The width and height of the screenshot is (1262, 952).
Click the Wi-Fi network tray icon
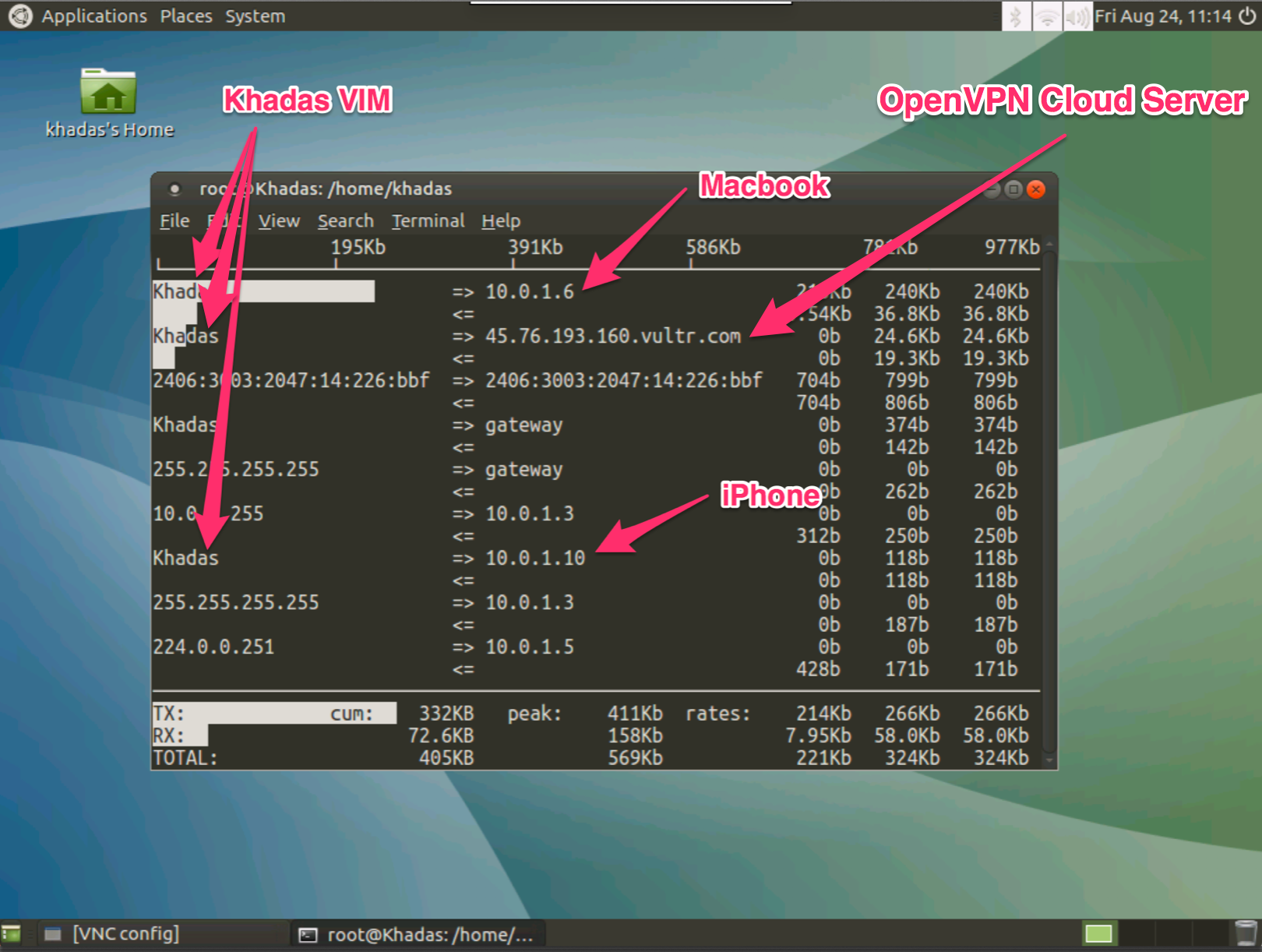point(1047,16)
